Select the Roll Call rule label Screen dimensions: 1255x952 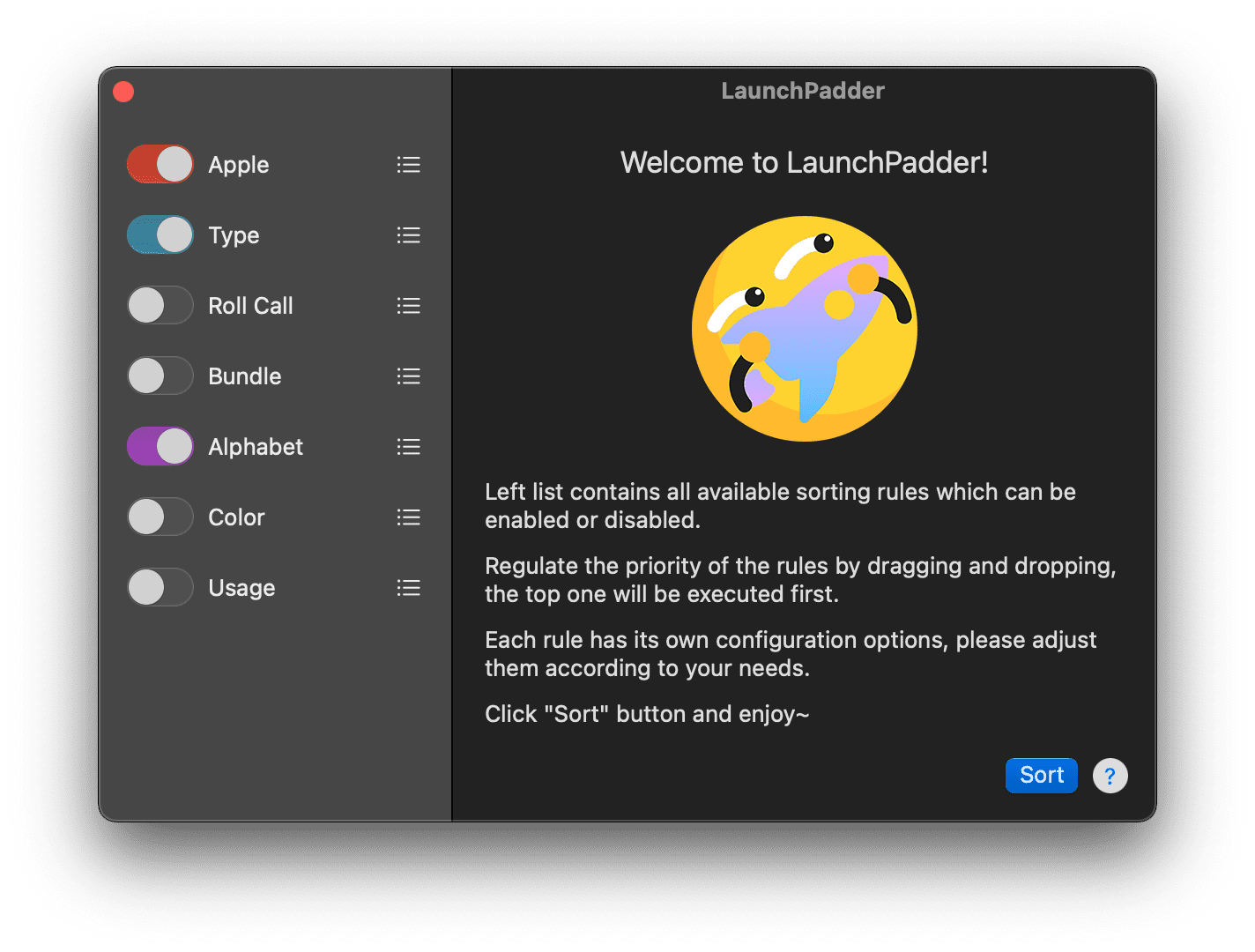click(250, 306)
